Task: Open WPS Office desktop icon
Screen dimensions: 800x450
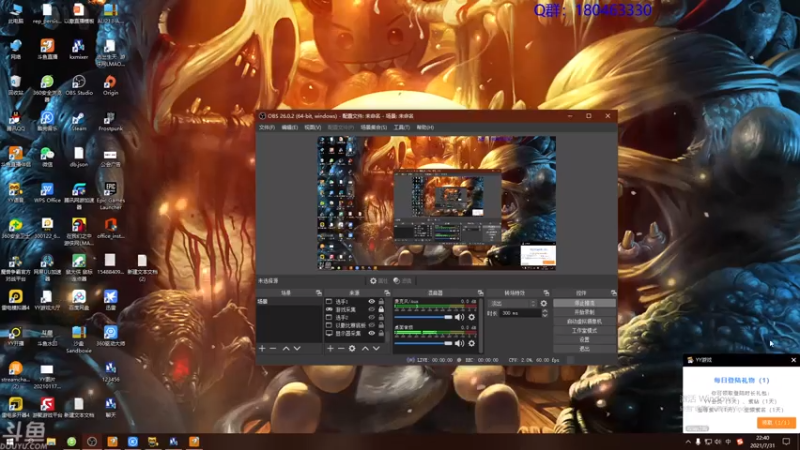Action: pyautogui.click(x=47, y=193)
